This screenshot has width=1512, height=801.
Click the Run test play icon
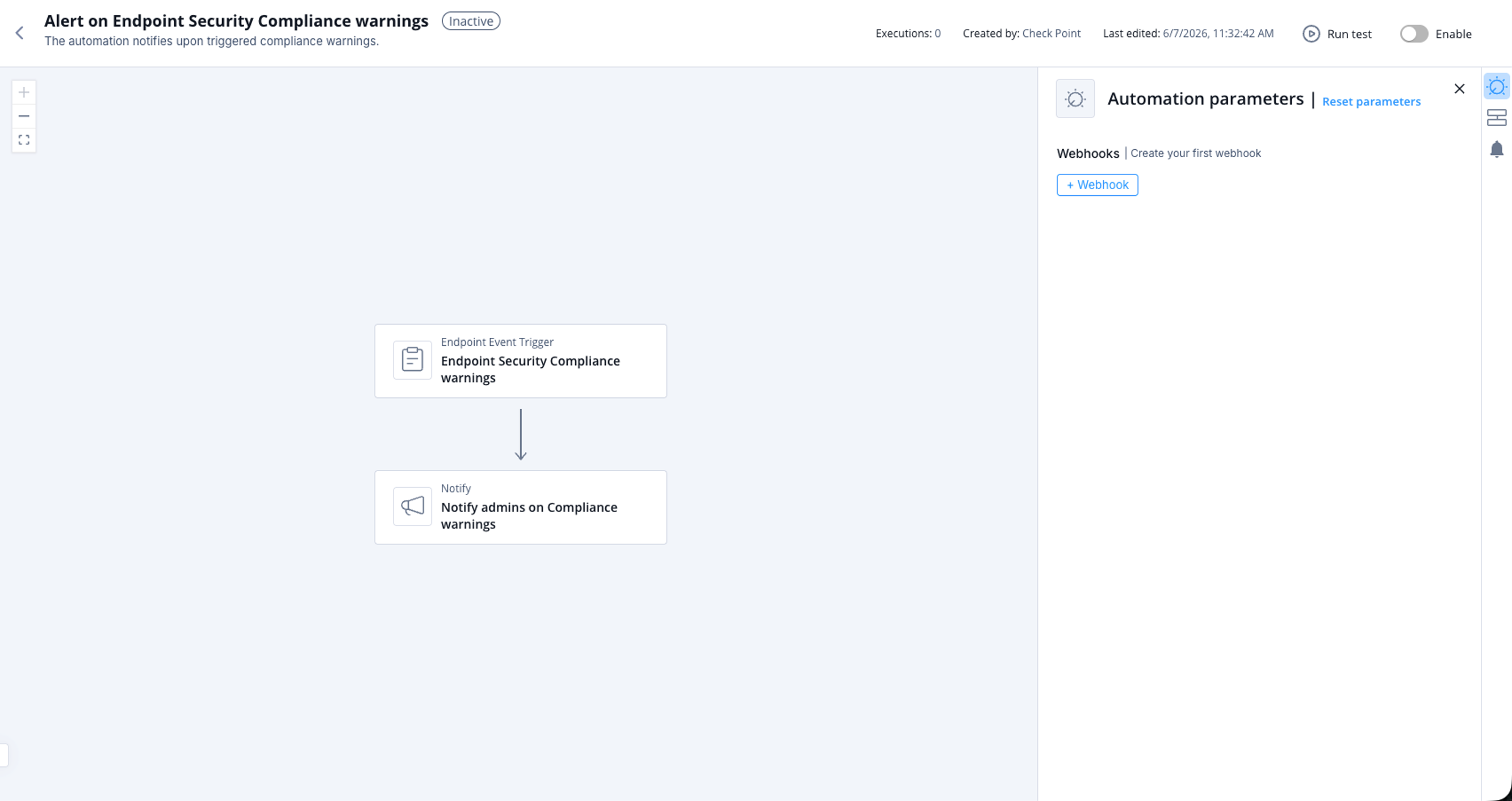click(x=1310, y=33)
